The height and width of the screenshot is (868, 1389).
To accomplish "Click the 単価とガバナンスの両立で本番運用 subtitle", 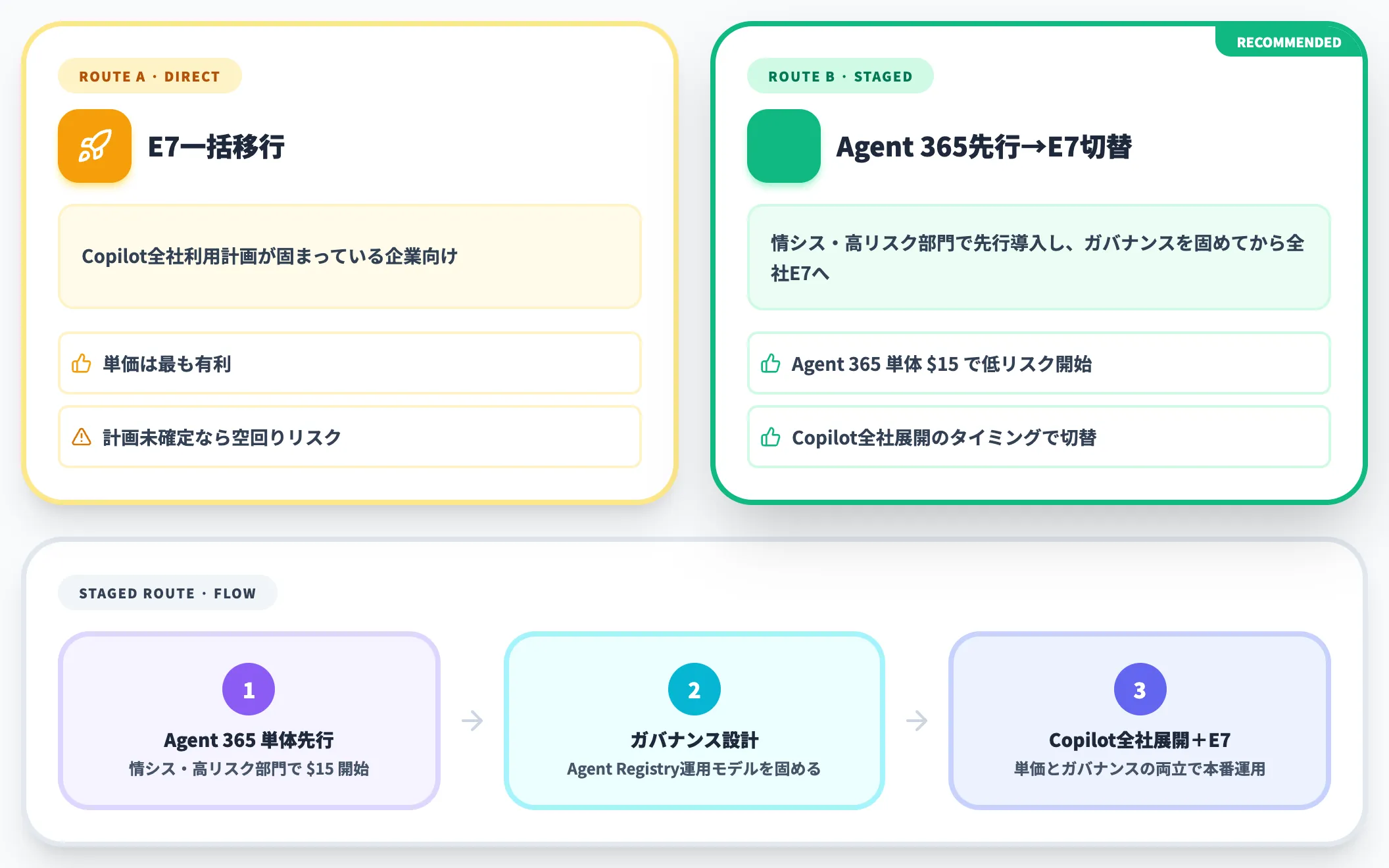I will tap(1140, 769).
